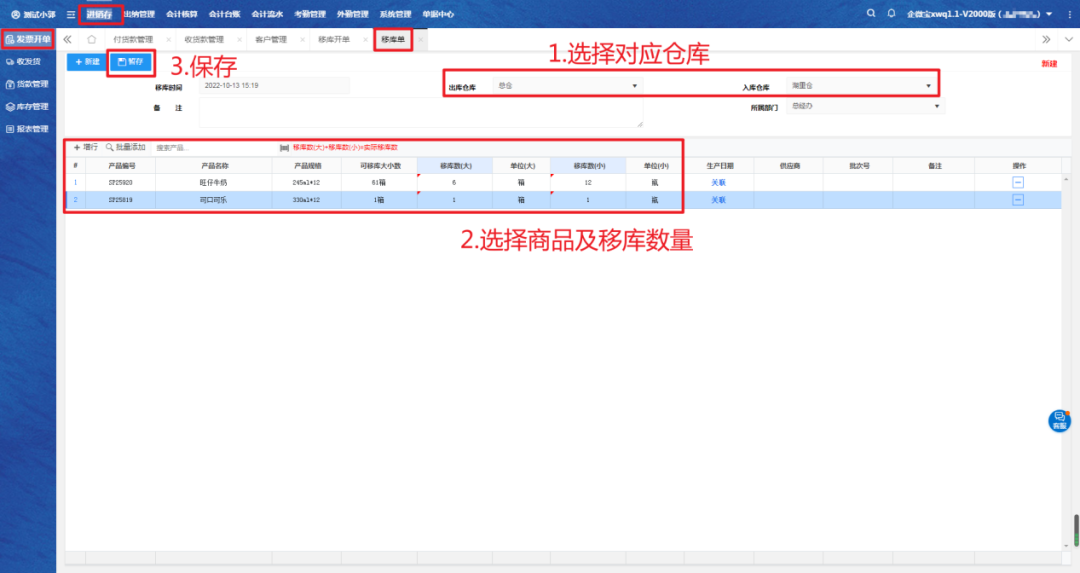Screen dimensions: 1080x573
Task: Expand the 出库仓库 dropdown
Action: tap(635, 86)
